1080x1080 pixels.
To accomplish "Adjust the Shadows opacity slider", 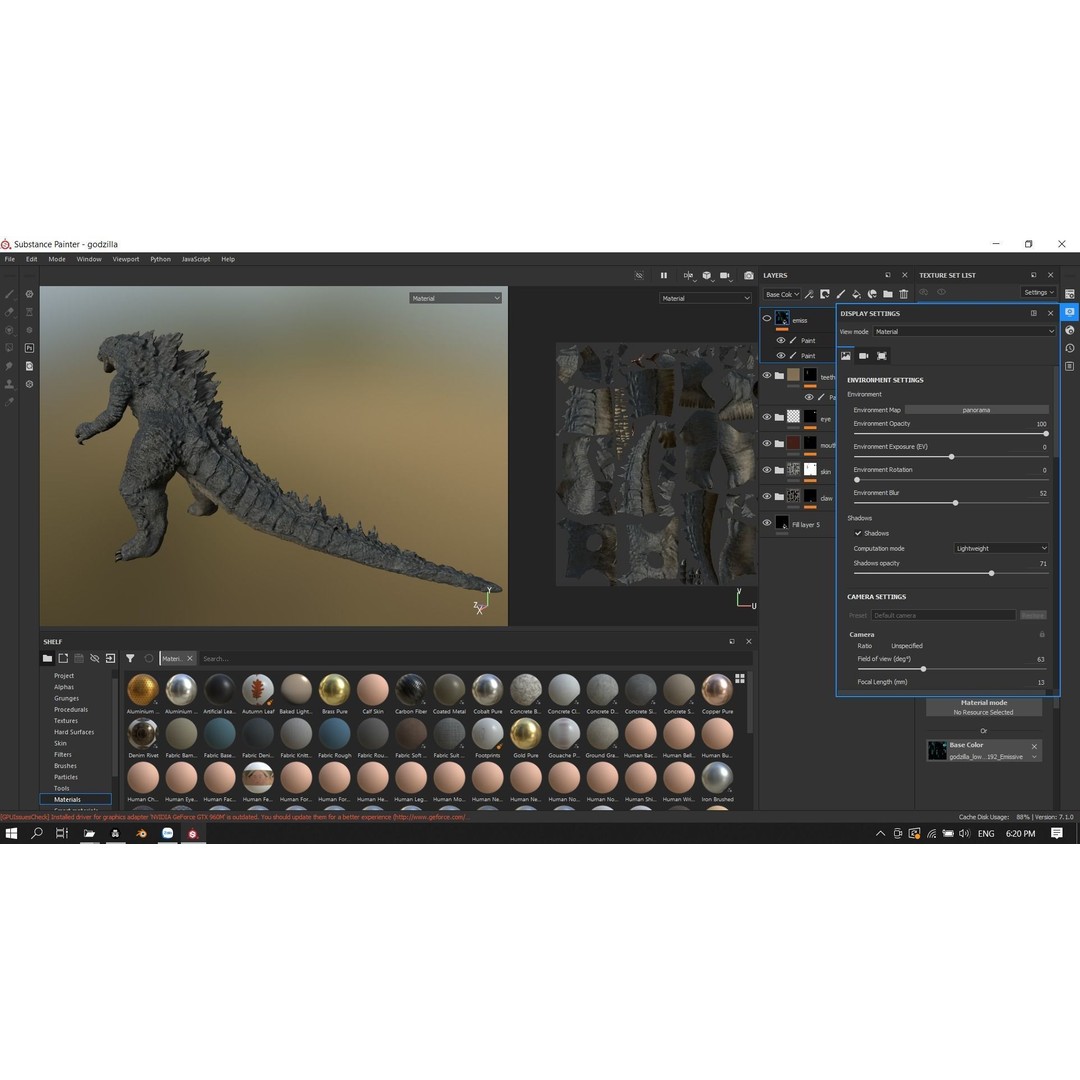I will pos(951,573).
